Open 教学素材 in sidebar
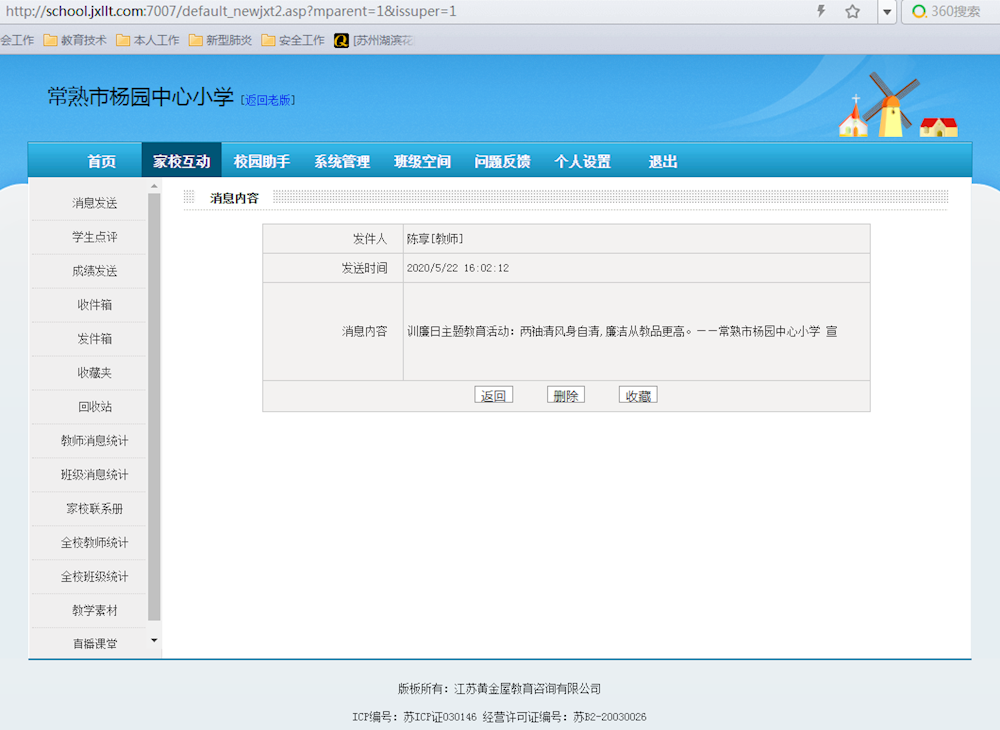The image size is (1000, 730). click(94, 610)
